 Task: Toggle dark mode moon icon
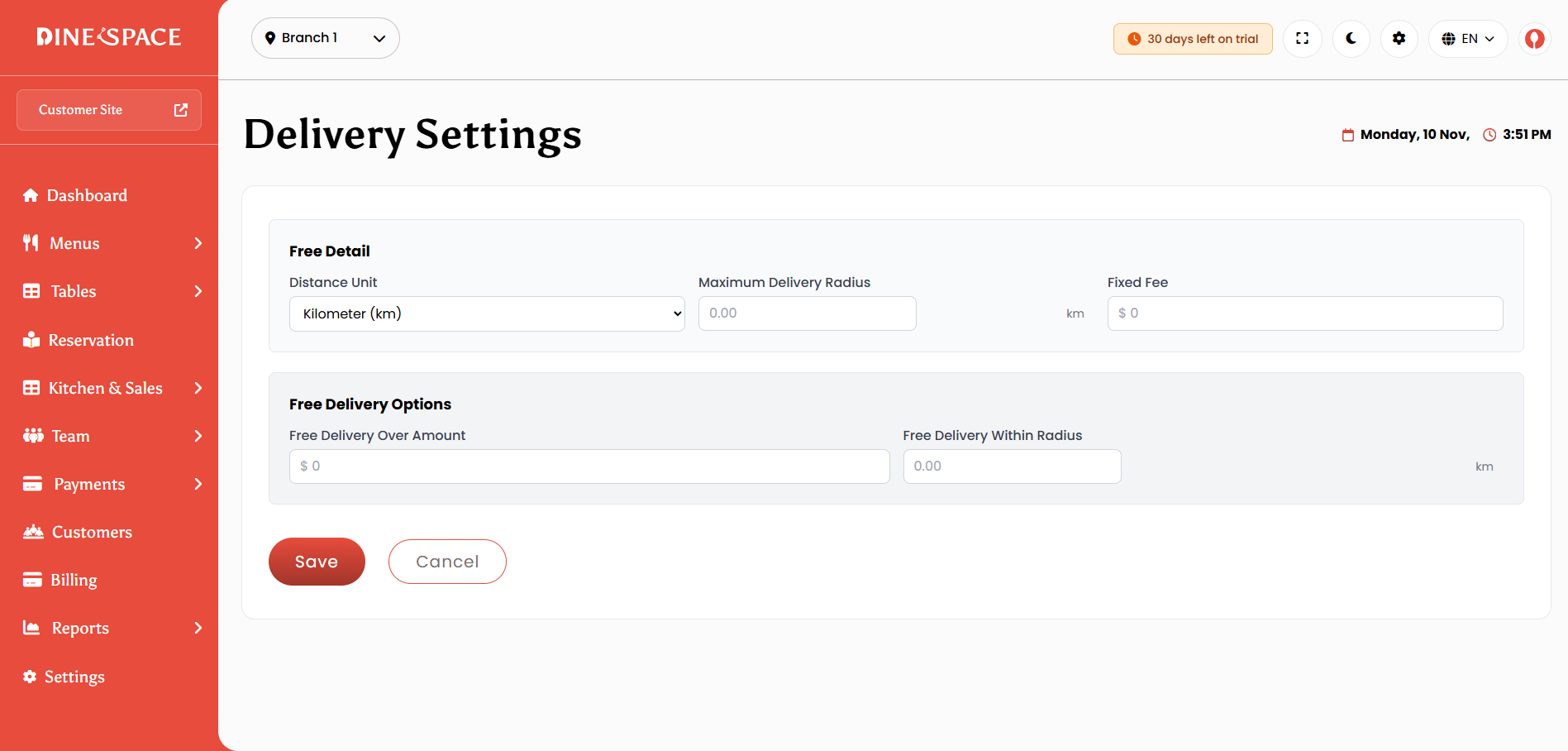coord(1351,38)
